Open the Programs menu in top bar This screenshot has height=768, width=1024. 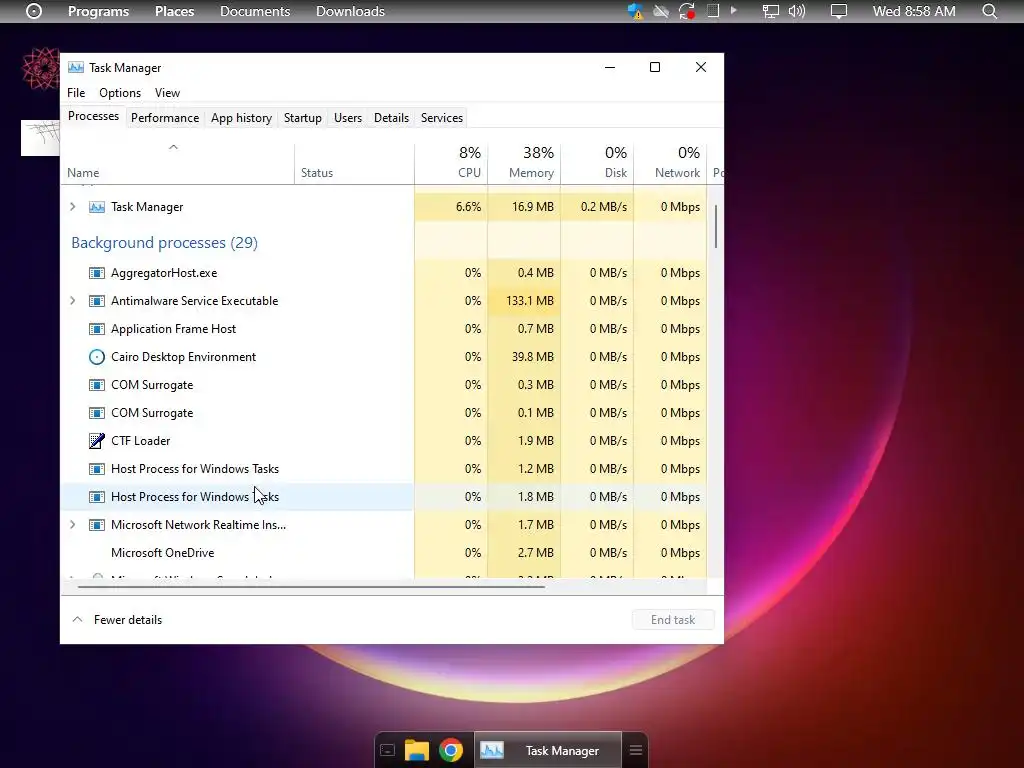coord(99,11)
